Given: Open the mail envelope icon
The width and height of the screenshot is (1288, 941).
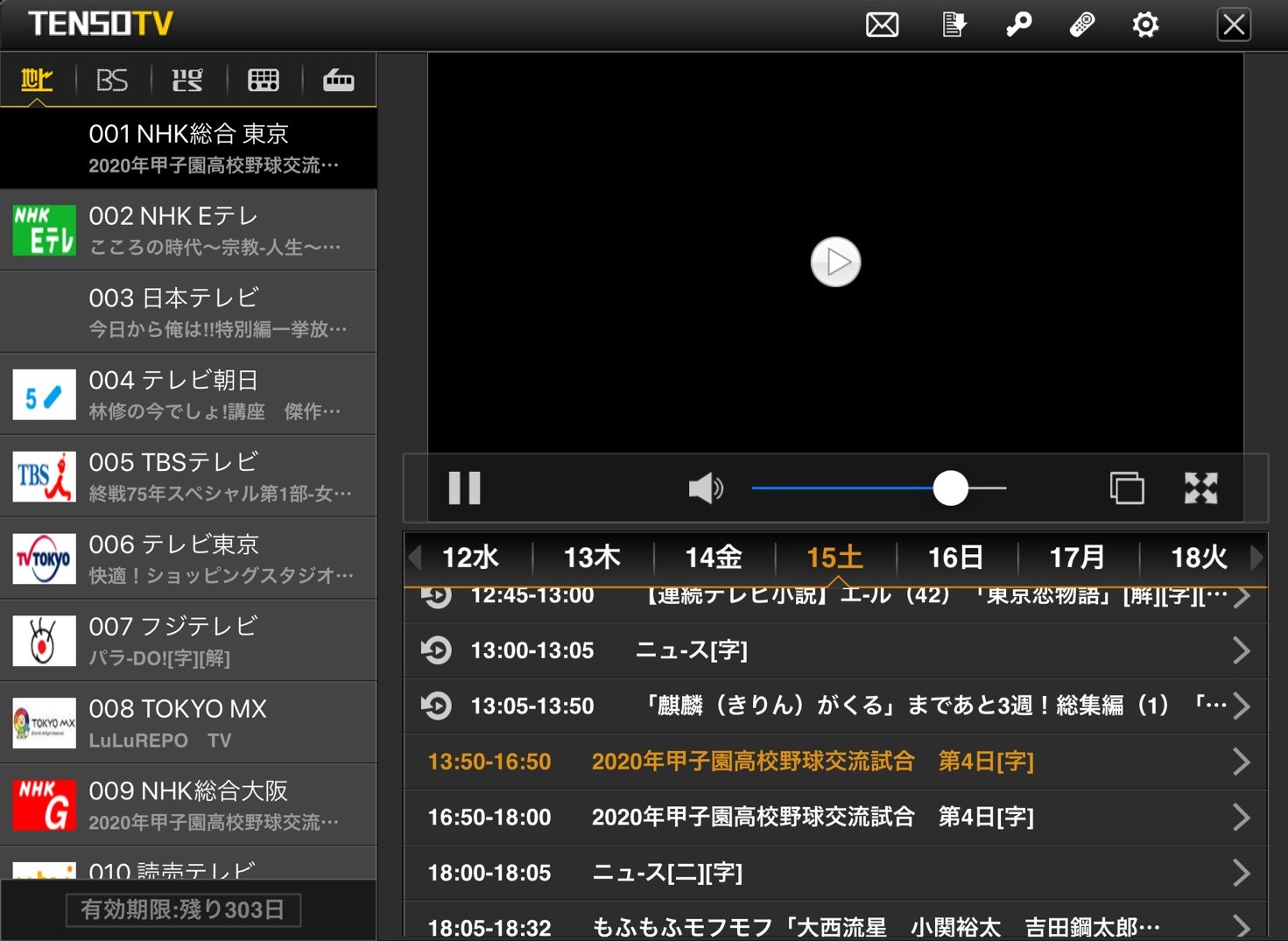Looking at the screenshot, I should [x=882, y=25].
